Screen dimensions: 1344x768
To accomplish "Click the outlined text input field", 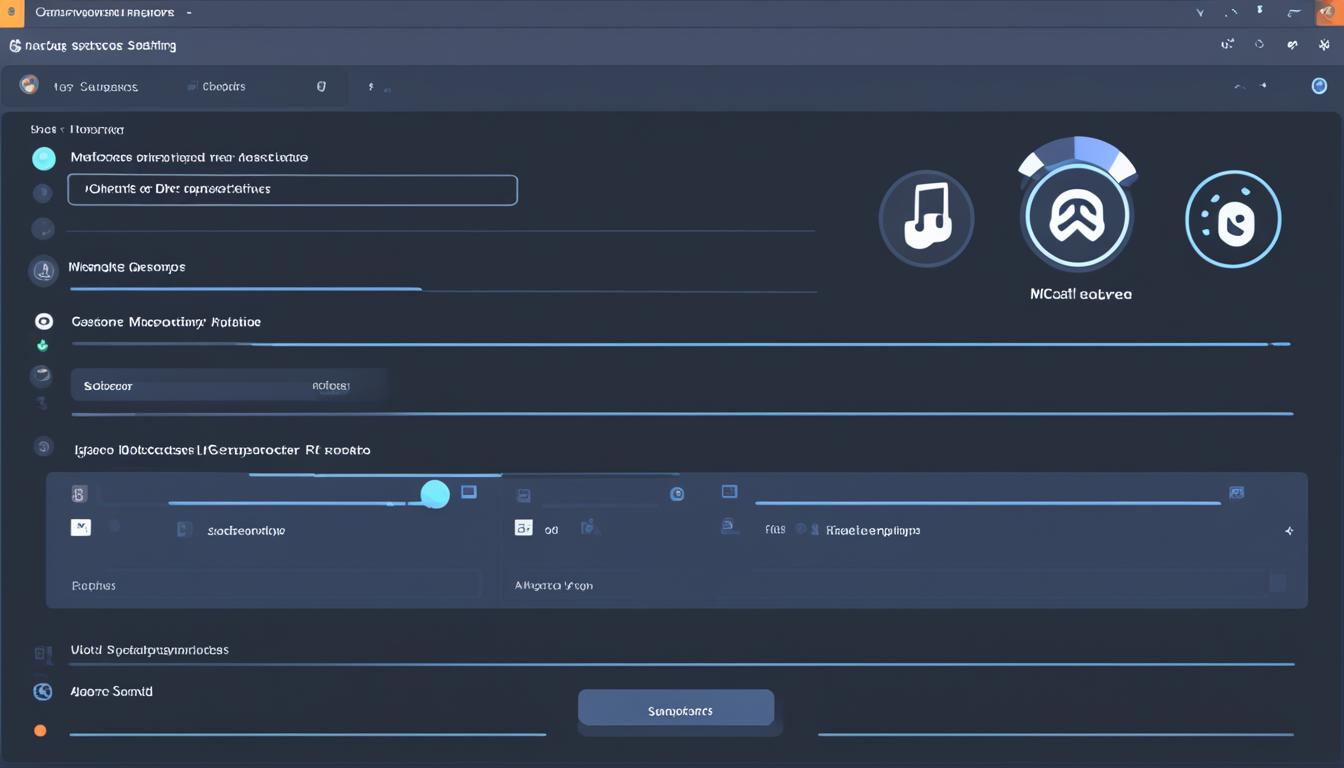I will 292,189.
